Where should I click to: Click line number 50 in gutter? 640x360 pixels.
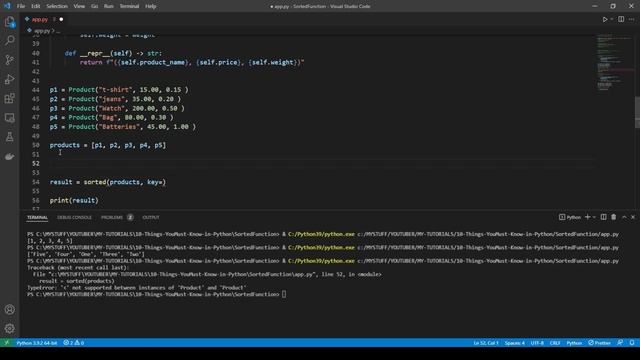36,145
